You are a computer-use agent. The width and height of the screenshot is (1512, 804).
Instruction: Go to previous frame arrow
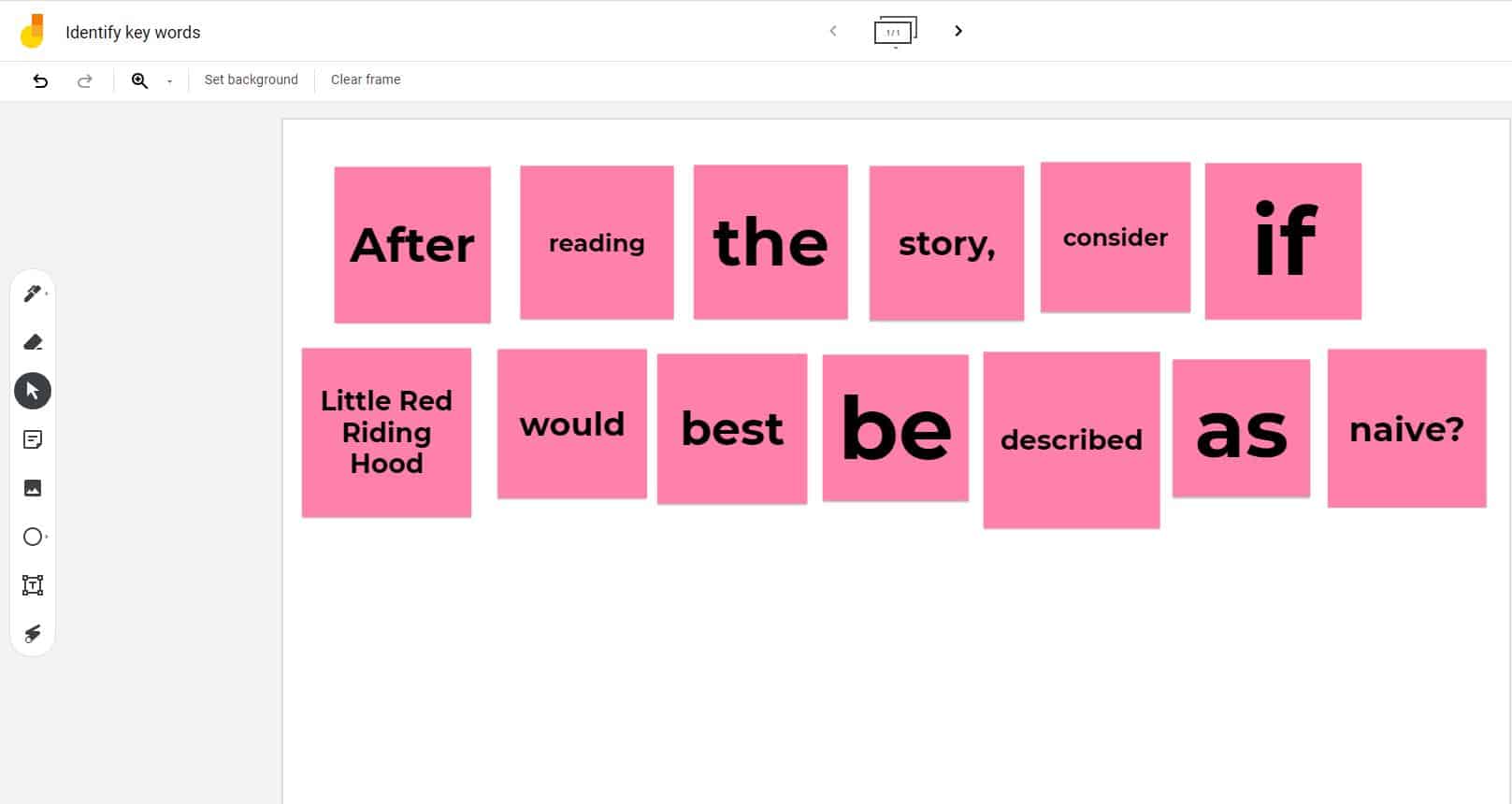[x=833, y=31]
